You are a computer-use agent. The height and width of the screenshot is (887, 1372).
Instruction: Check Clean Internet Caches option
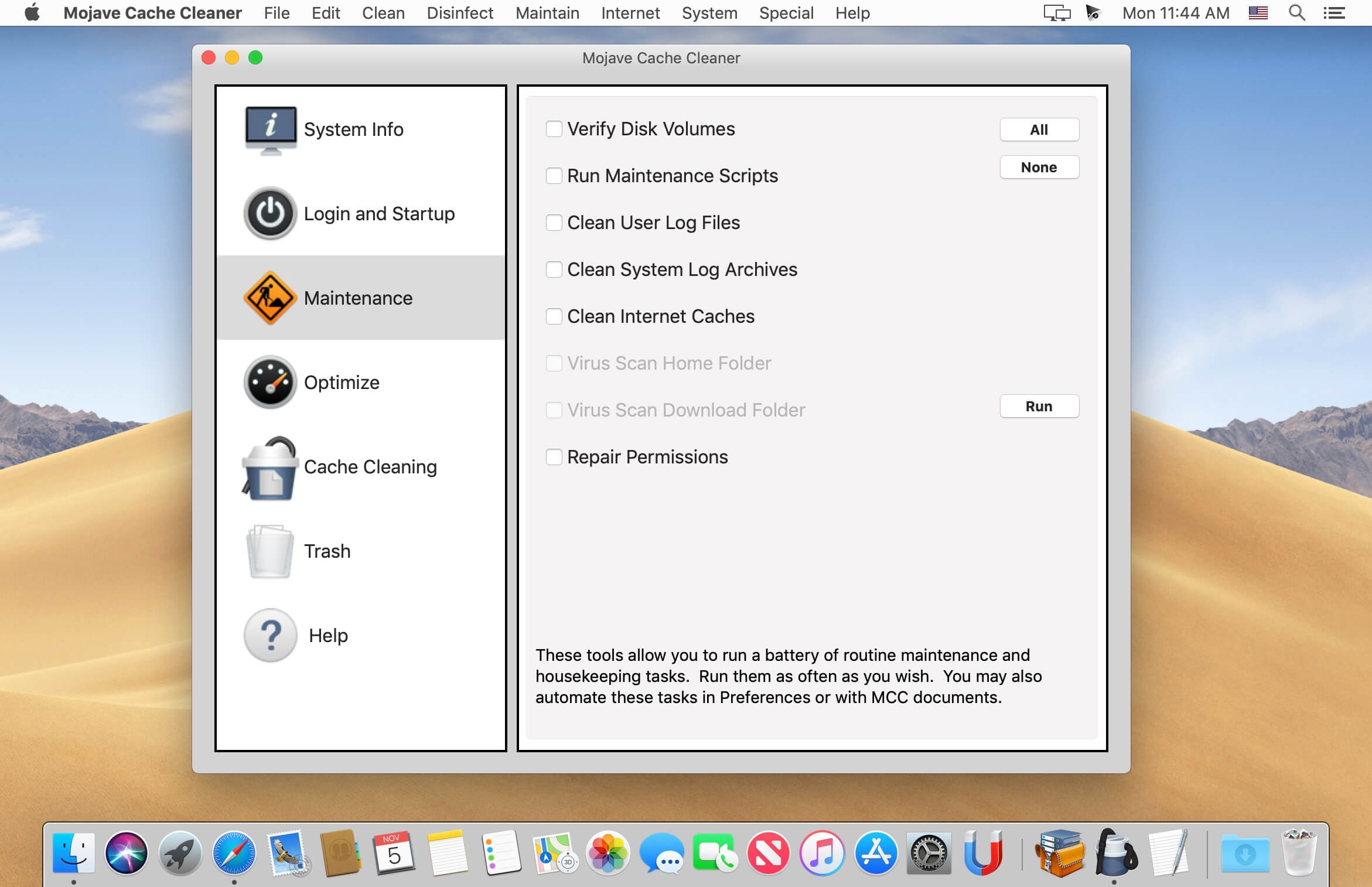(x=554, y=316)
